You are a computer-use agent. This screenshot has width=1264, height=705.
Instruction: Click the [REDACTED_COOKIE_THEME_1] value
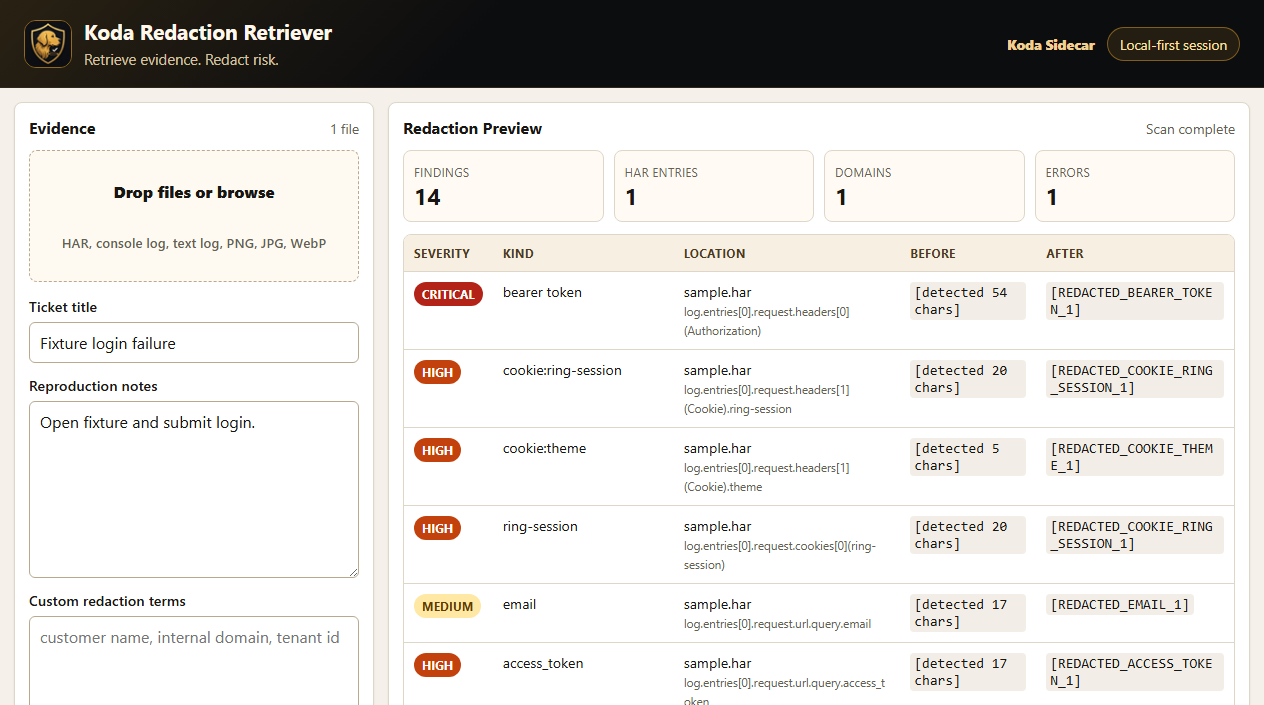click(1135, 457)
